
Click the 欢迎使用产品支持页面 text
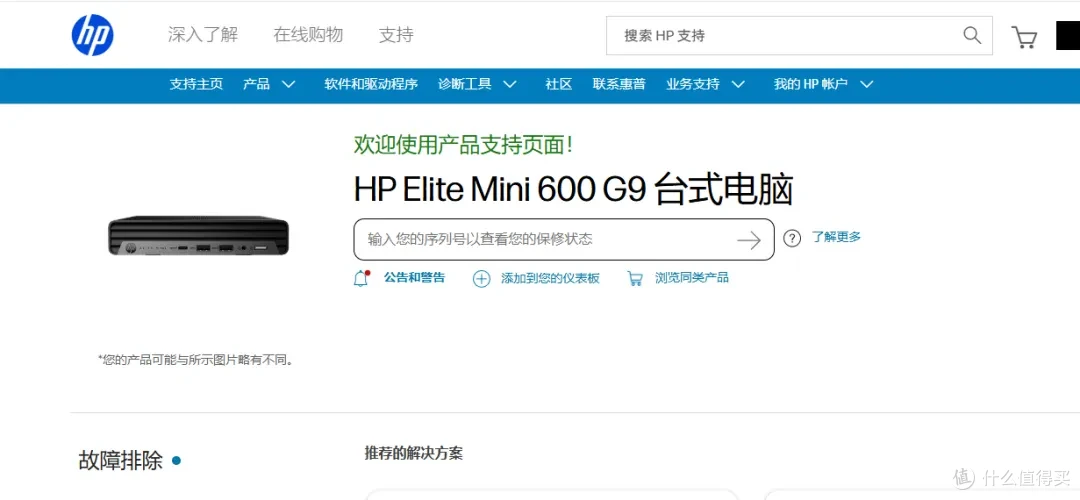463,145
